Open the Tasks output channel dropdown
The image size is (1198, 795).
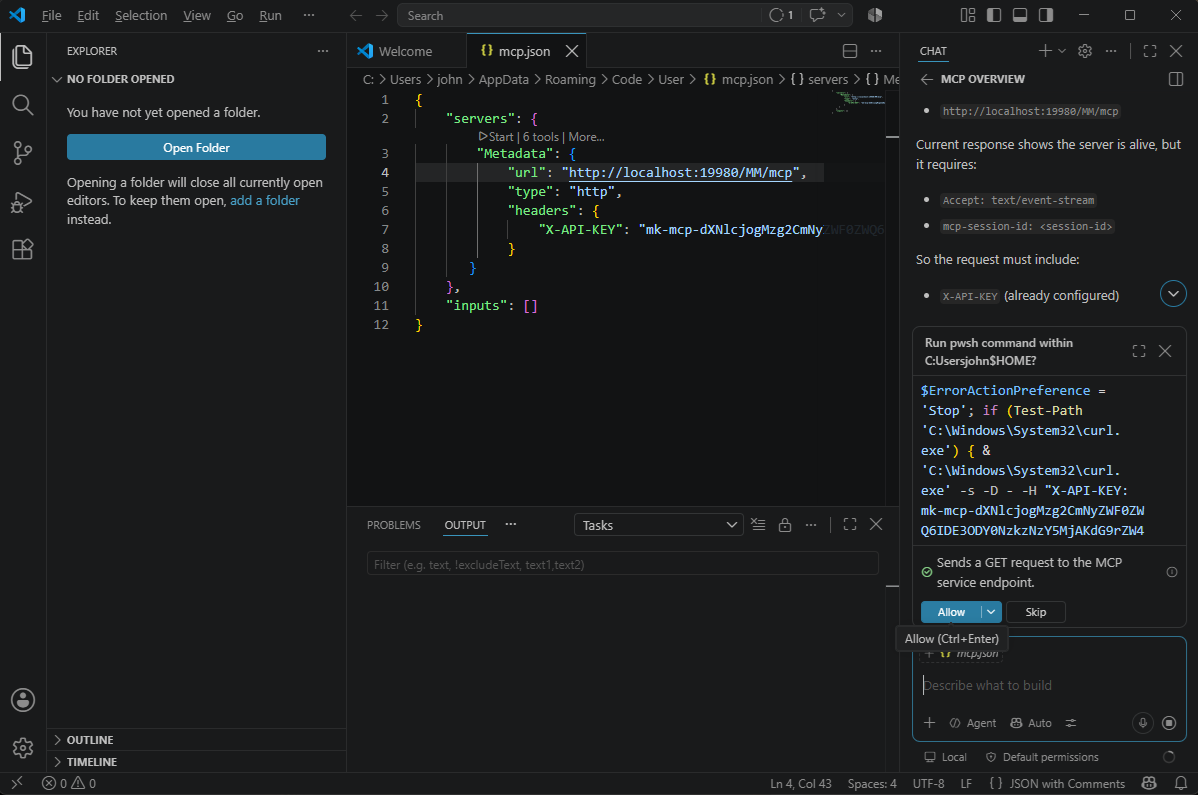(x=659, y=525)
